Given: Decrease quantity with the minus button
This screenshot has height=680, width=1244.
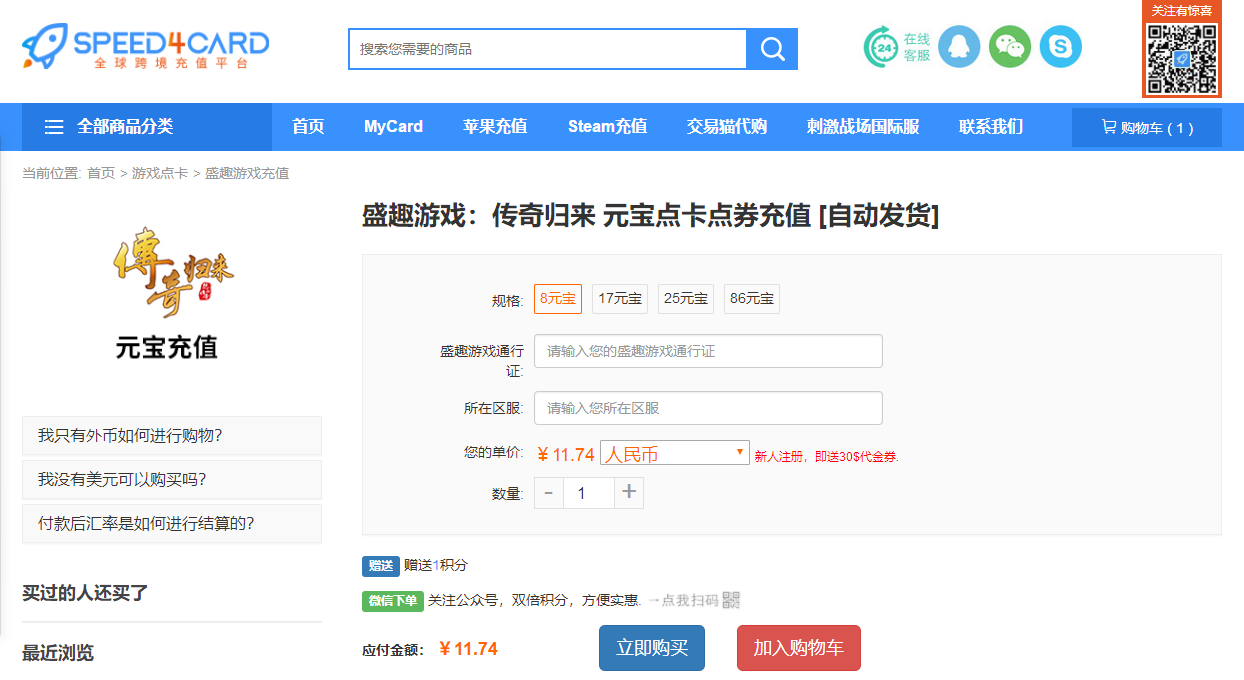Looking at the screenshot, I should click(549, 493).
